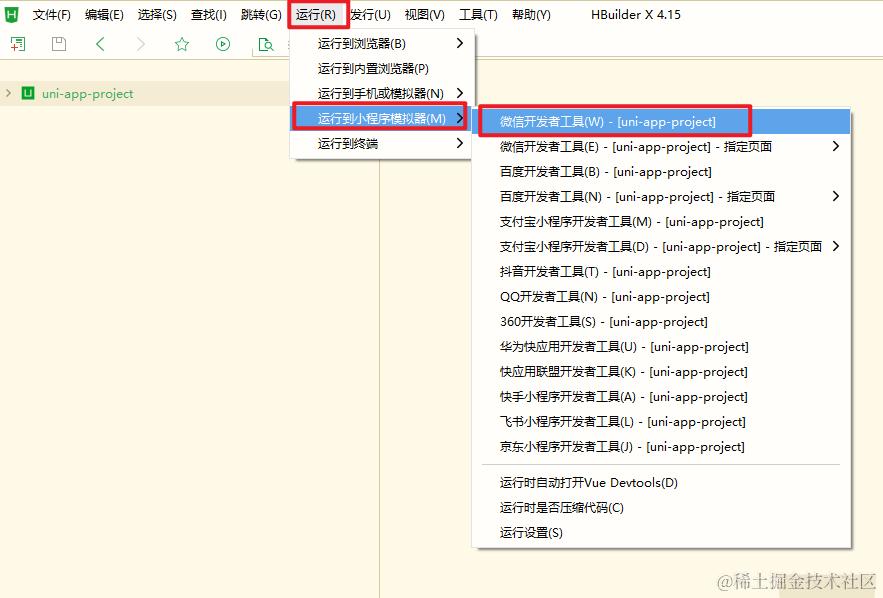This screenshot has height=598, width=883.
Task: Click the preview search-file toolbar icon
Action: click(x=265, y=44)
